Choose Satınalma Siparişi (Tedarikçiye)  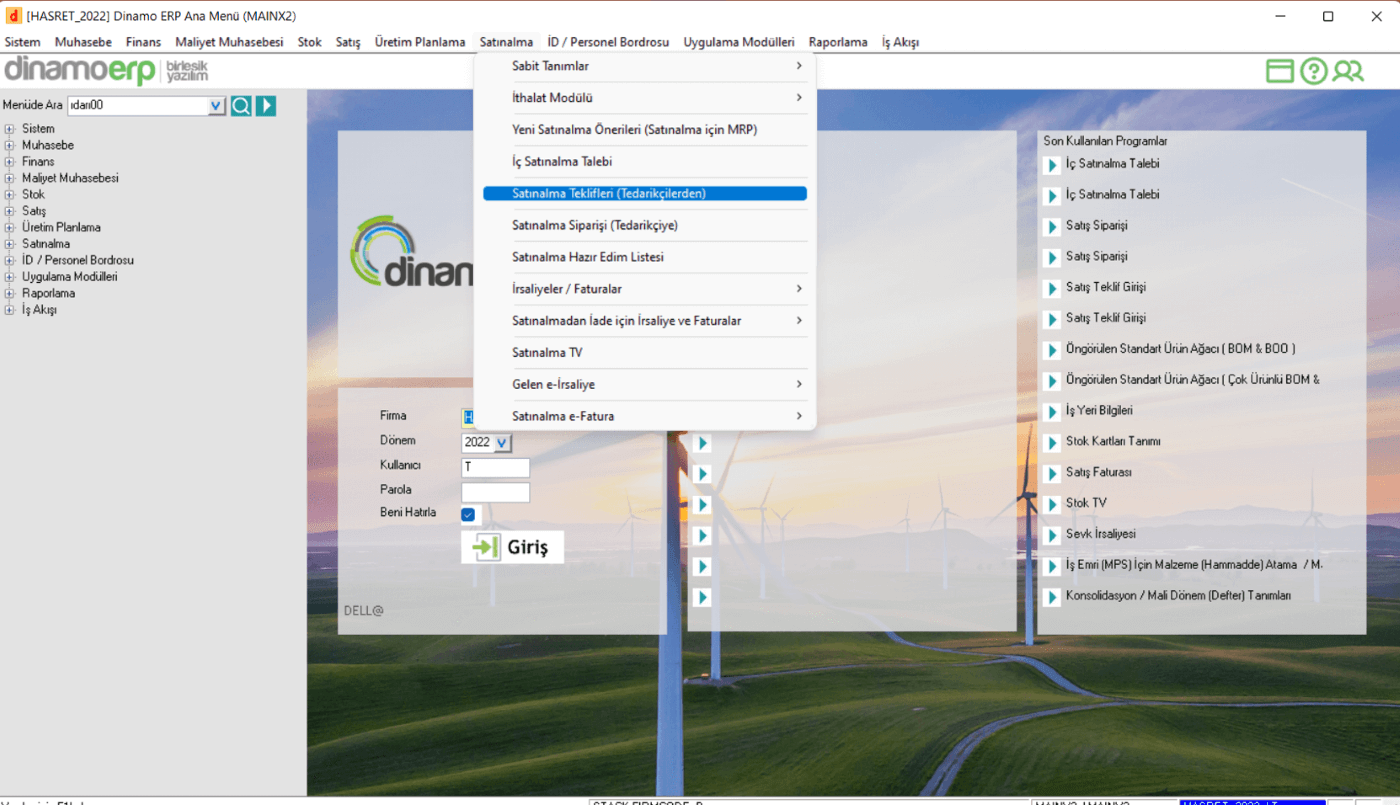[x=645, y=226]
